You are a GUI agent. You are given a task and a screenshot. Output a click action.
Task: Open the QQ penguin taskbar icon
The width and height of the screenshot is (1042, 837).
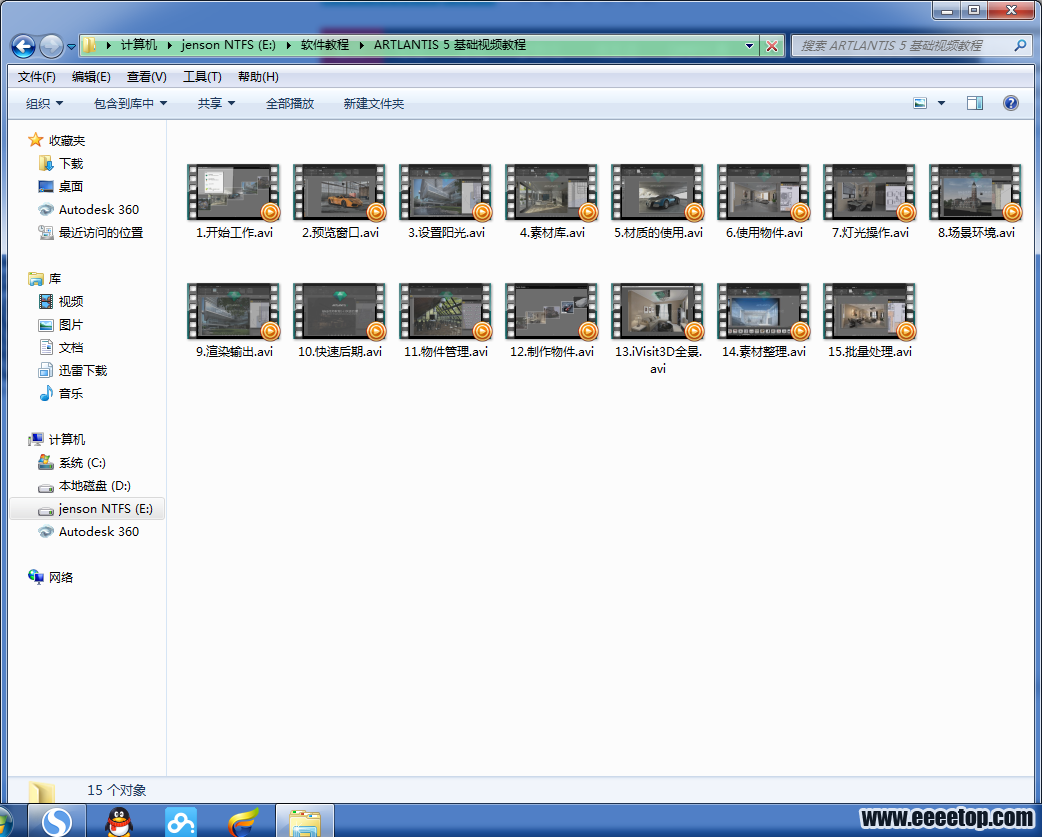click(120, 821)
